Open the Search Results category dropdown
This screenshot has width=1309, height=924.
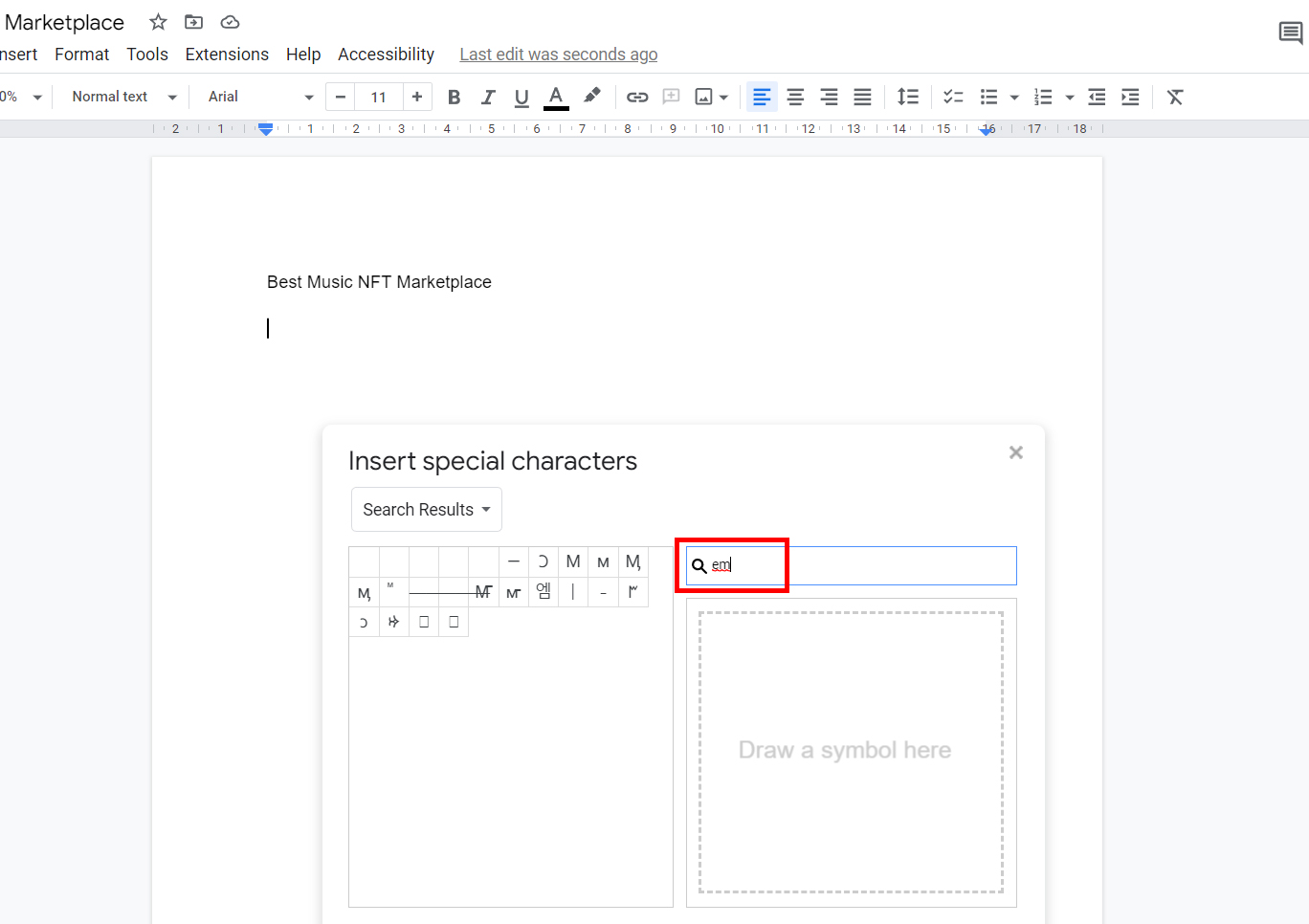(426, 509)
